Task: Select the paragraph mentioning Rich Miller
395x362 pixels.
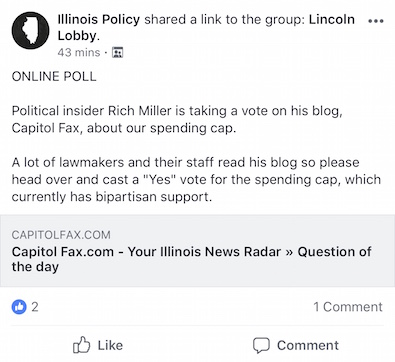Action: click(x=177, y=119)
